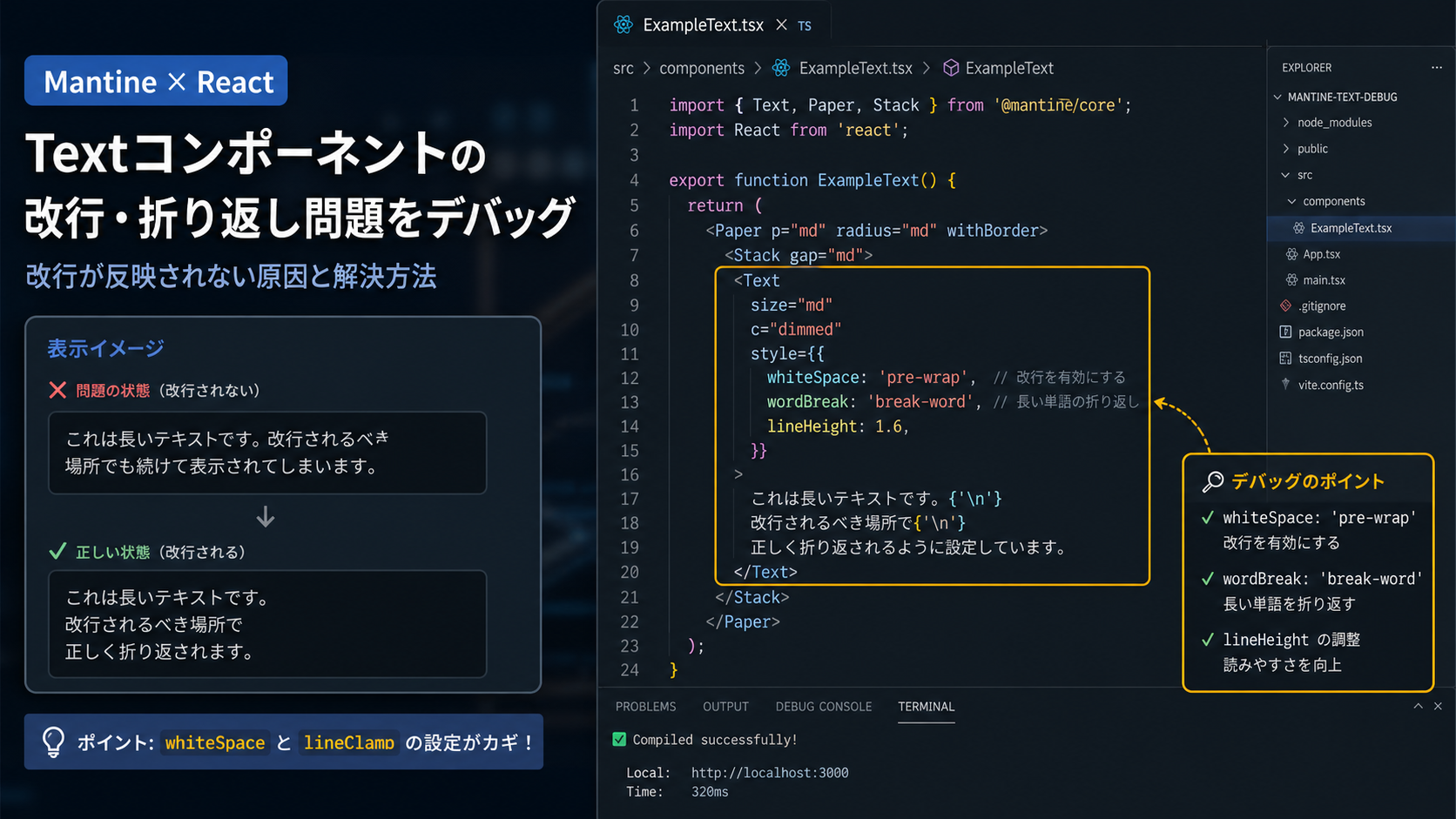Click line number 8 in the gutter
This screenshot has width=1456, height=819.
pos(634,280)
